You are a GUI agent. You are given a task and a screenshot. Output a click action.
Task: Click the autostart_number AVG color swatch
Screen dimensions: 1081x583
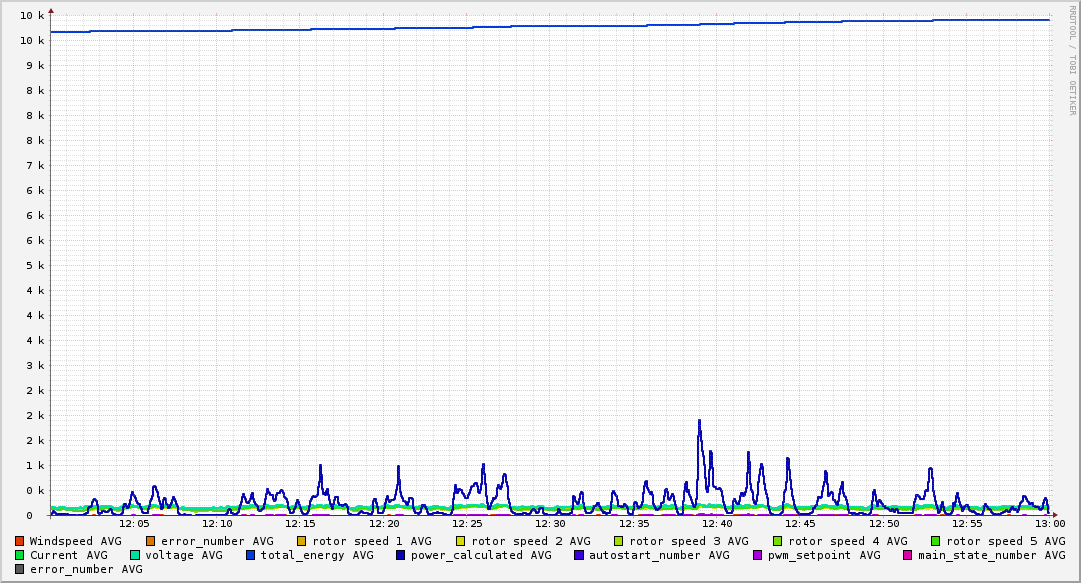[579, 555]
